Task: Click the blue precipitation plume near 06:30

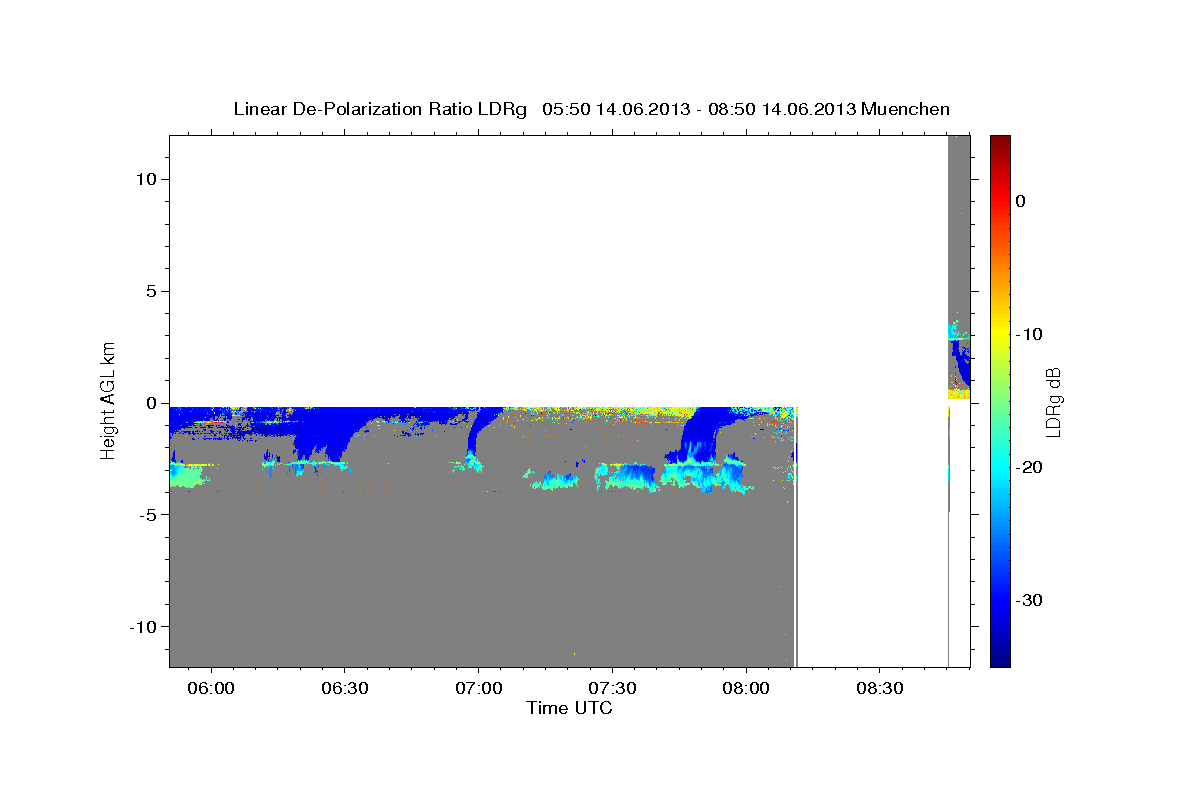Action: [x=325, y=435]
